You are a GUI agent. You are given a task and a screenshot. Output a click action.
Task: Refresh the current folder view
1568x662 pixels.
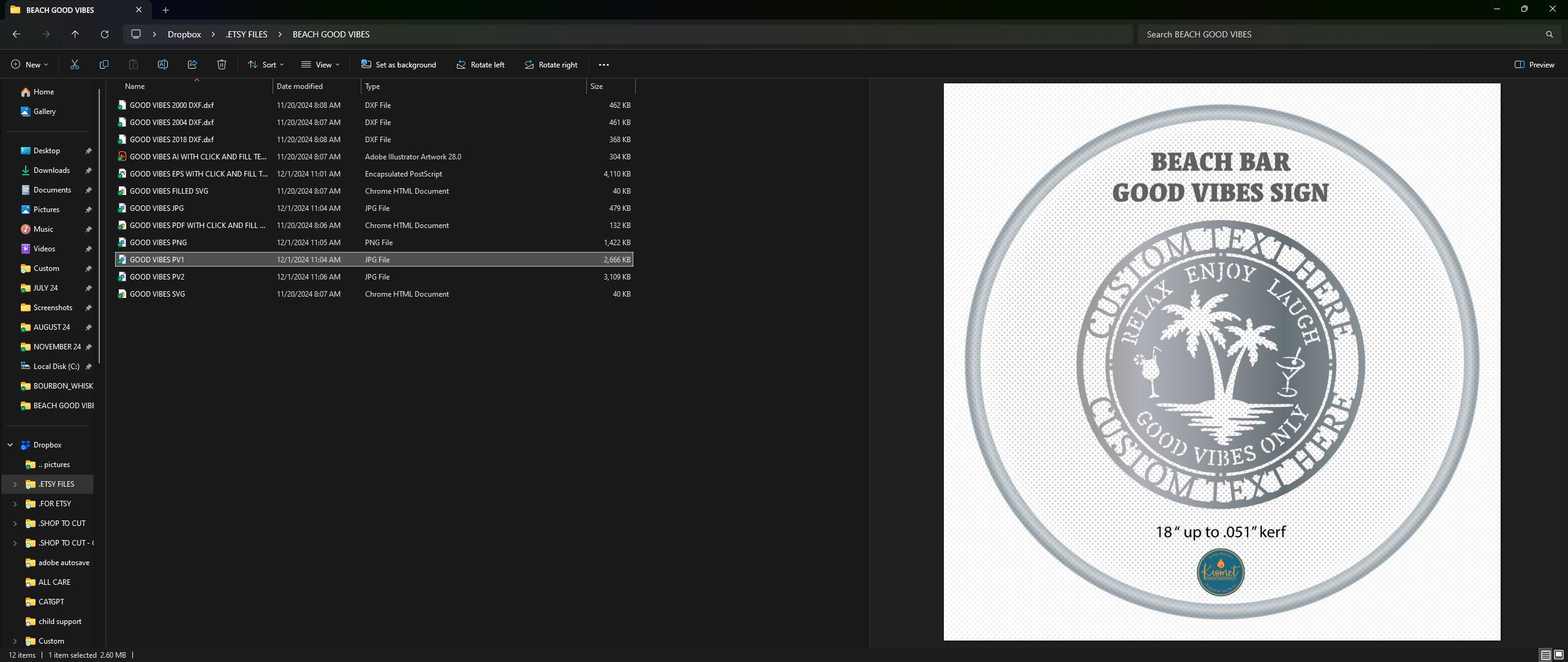click(105, 34)
